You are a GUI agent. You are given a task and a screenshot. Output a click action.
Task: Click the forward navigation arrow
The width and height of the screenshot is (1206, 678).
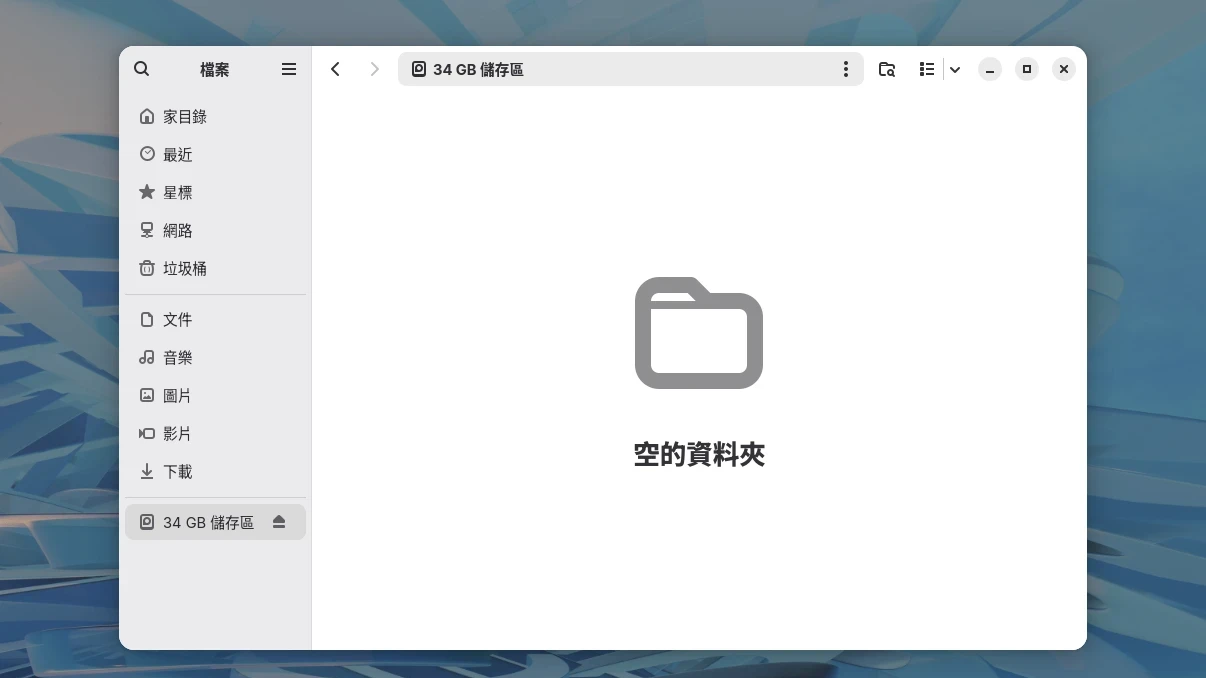point(374,69)
